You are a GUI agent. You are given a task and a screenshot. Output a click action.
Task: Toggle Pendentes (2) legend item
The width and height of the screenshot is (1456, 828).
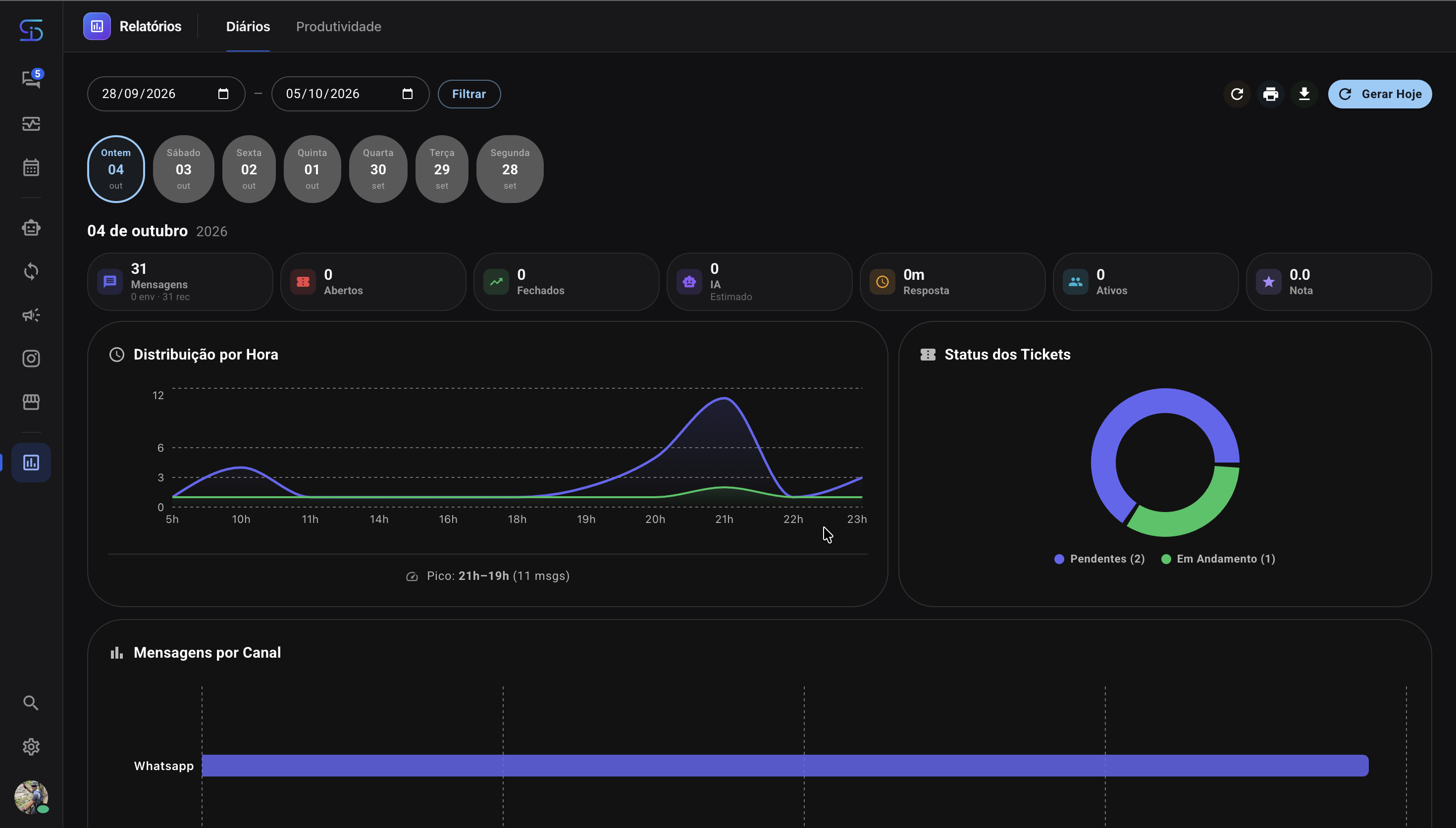1099,559
